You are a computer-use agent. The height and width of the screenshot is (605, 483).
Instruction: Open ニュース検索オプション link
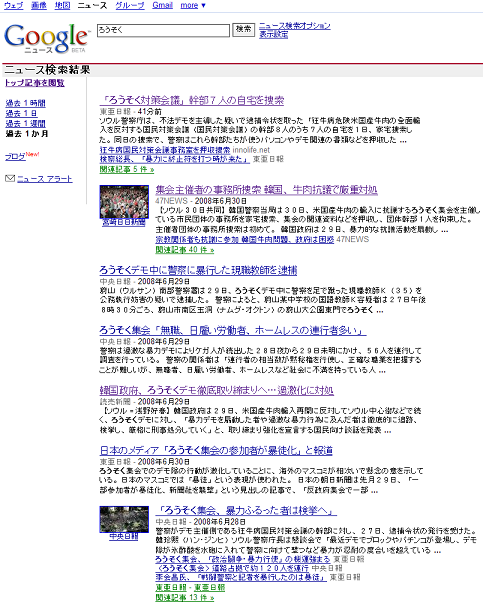click(x=295, y=26)
